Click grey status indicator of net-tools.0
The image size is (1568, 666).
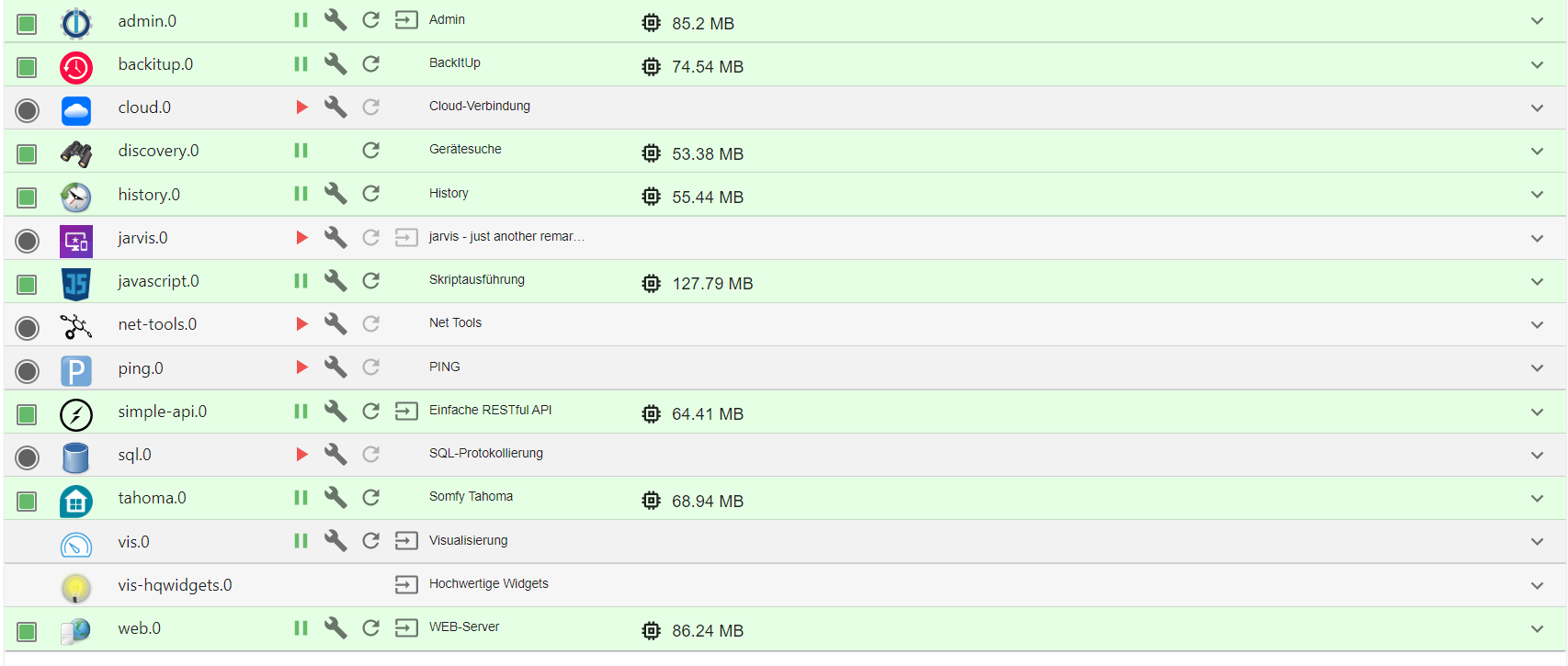point(28,327)
